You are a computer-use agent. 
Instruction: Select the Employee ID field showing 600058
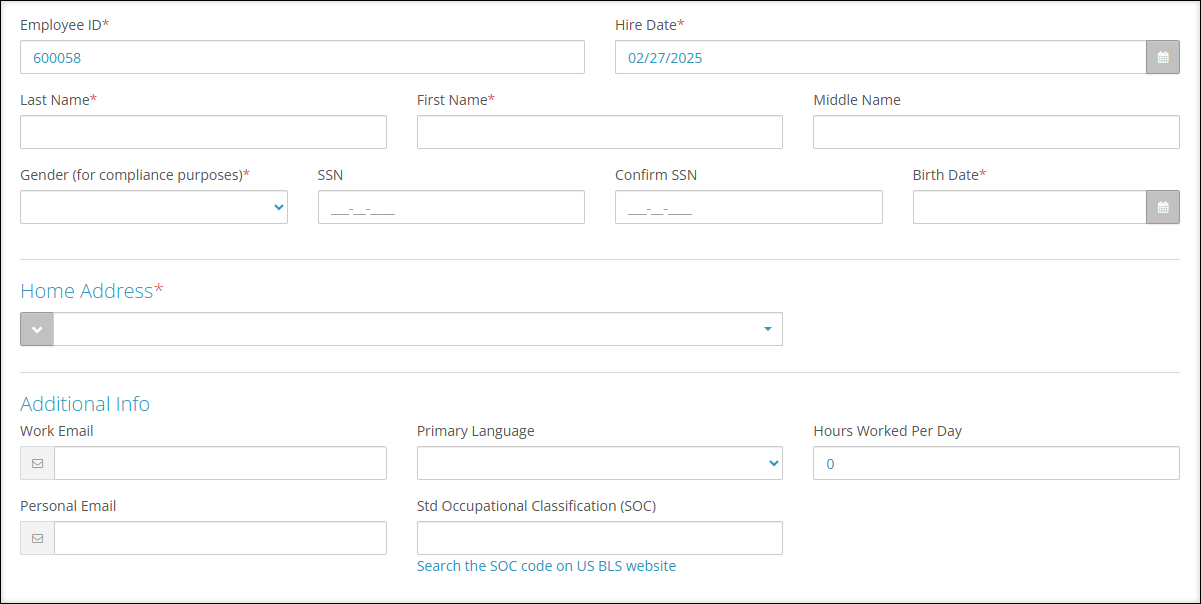tap(300, 57)
